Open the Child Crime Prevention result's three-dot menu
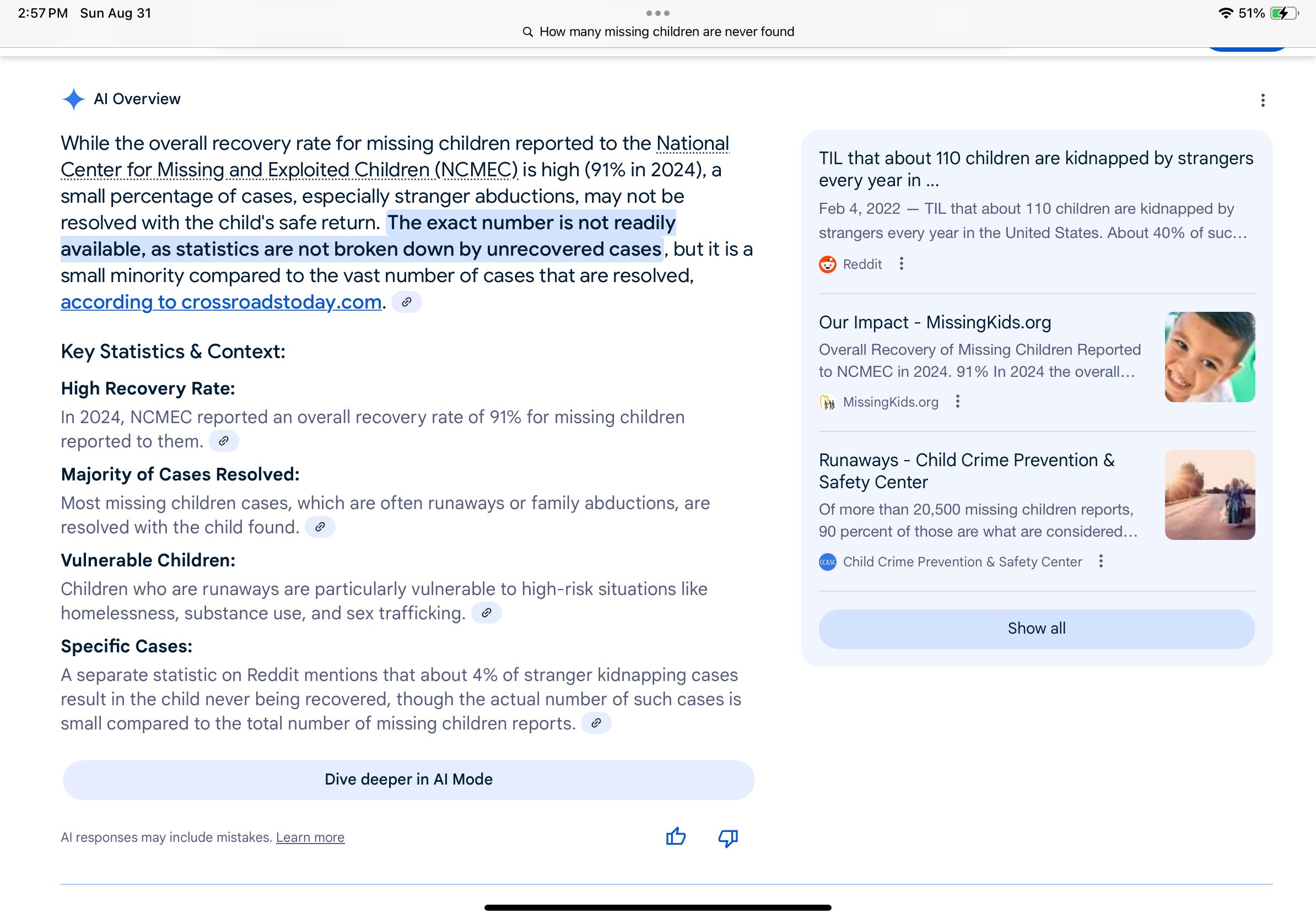The height and width of the screenshot is (919, 1316). point(1101,561)
